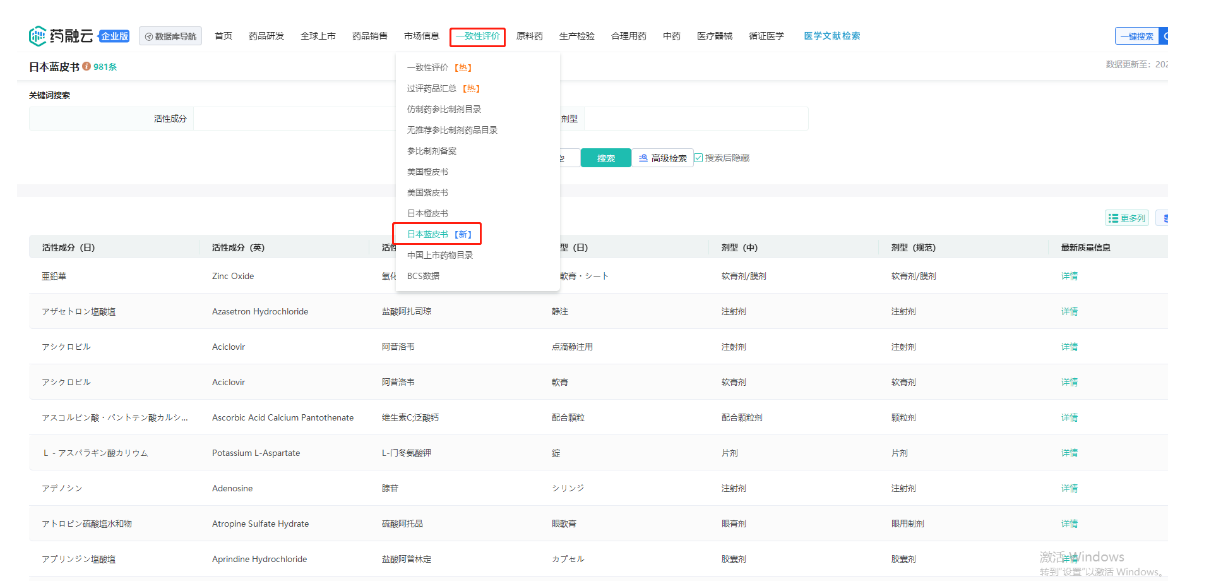Screen dimensions: 1209x587
Task: Open the 全球上市 navigation menu
Action: point(318,36)
